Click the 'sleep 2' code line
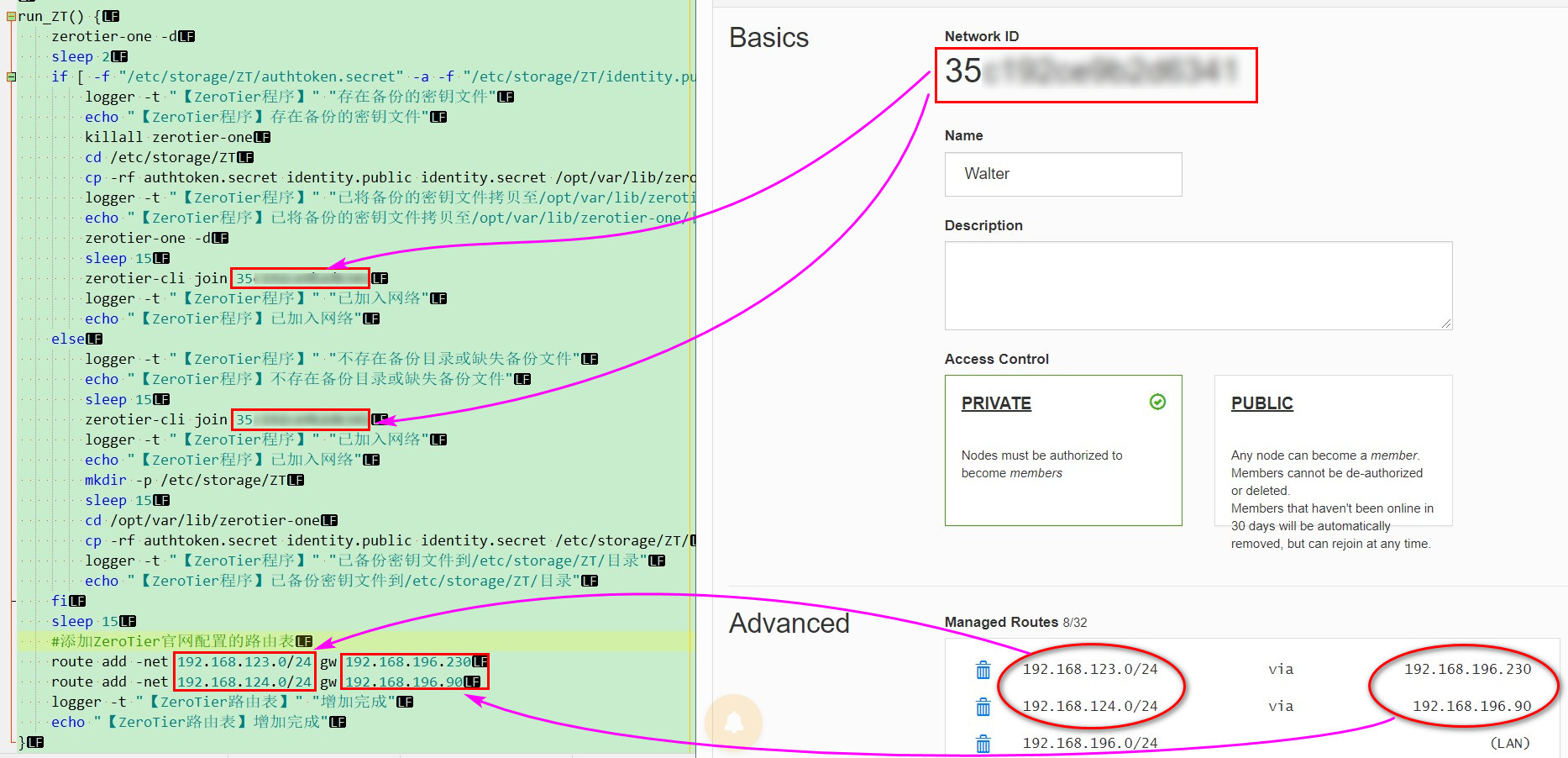 tap(81, 56)
